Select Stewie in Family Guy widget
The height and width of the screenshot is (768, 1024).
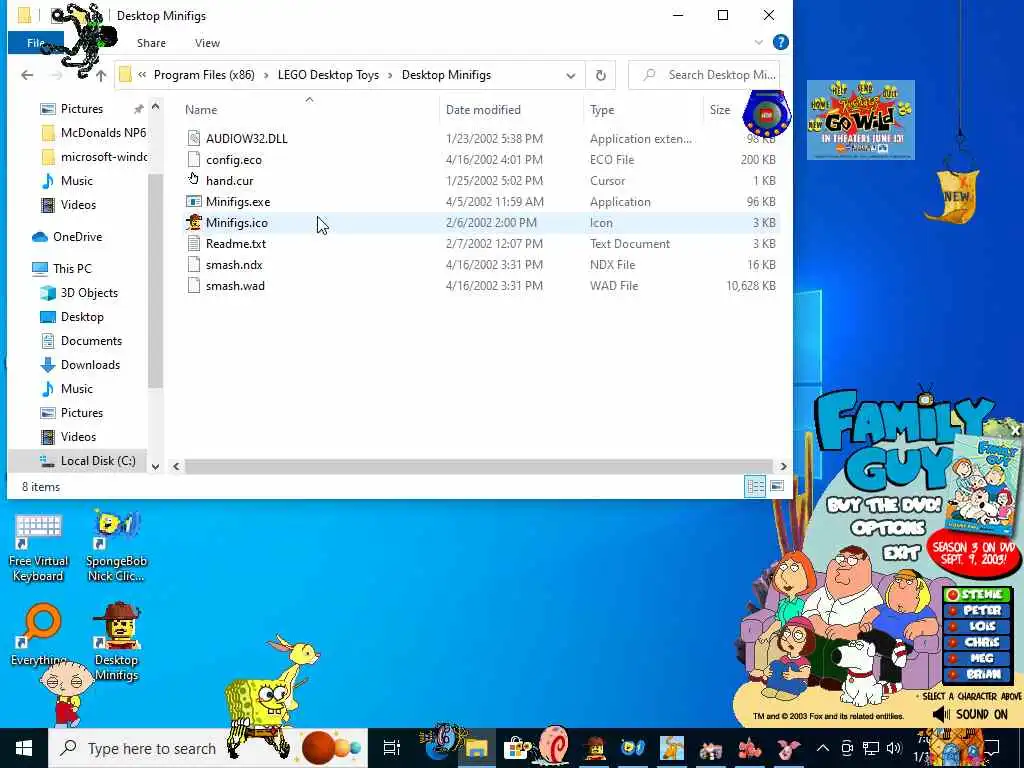tap(977, 594)
